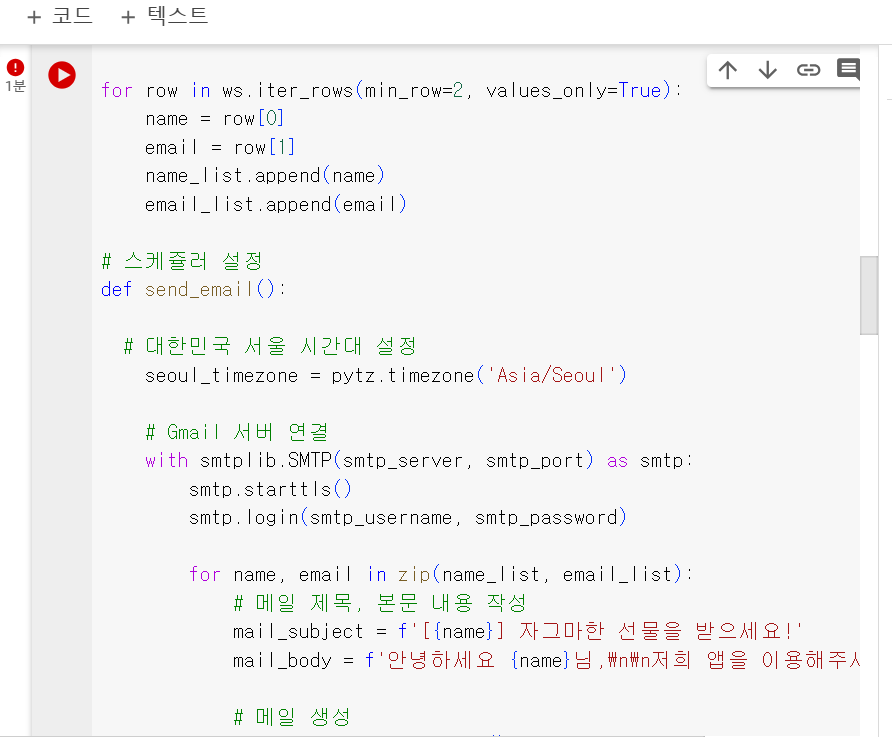
Task: Add a new text cell (+ 텍스트)
Action: coord(164,16)
